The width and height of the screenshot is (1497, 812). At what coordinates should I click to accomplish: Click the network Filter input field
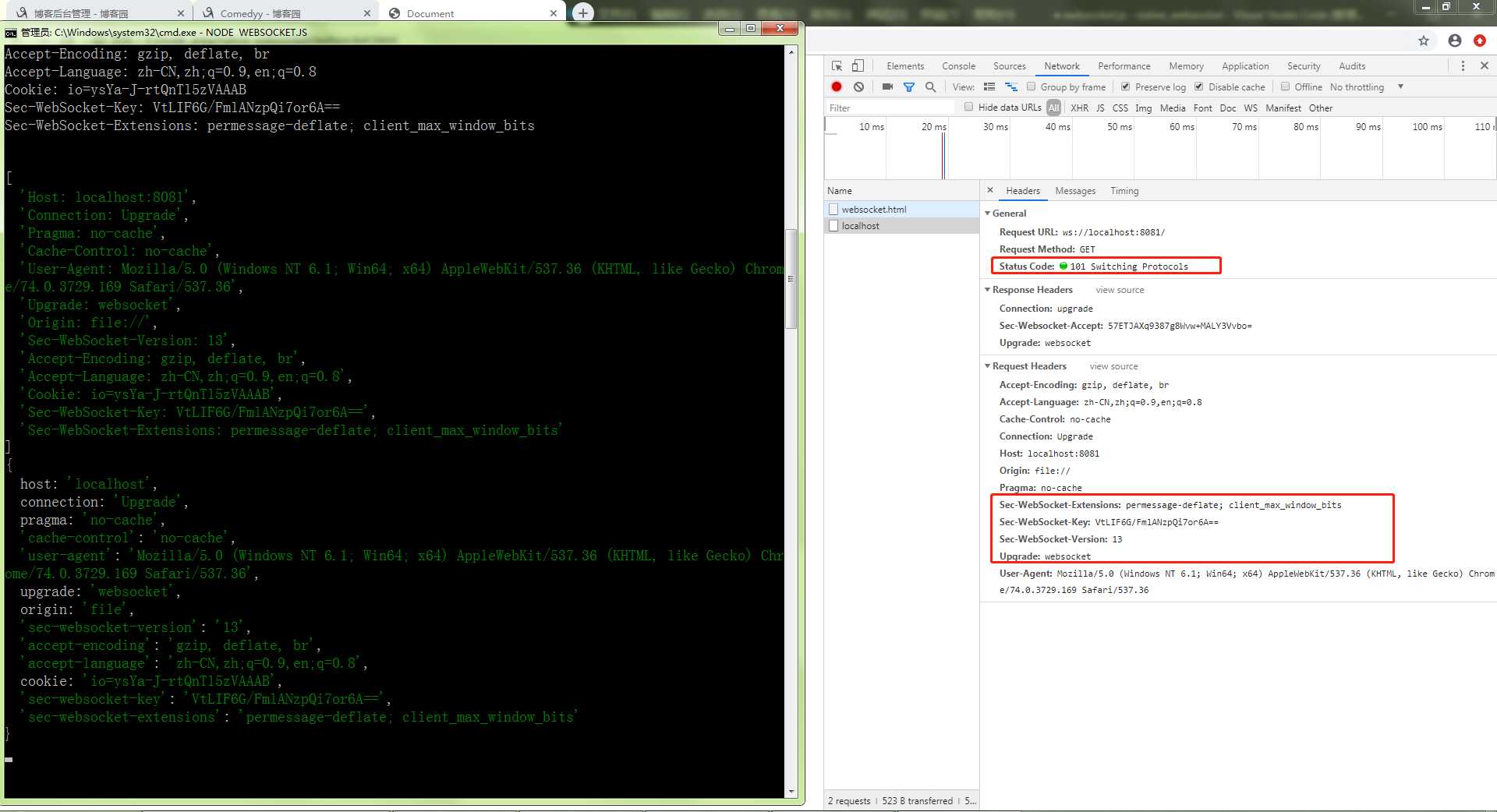coord(891,108)
